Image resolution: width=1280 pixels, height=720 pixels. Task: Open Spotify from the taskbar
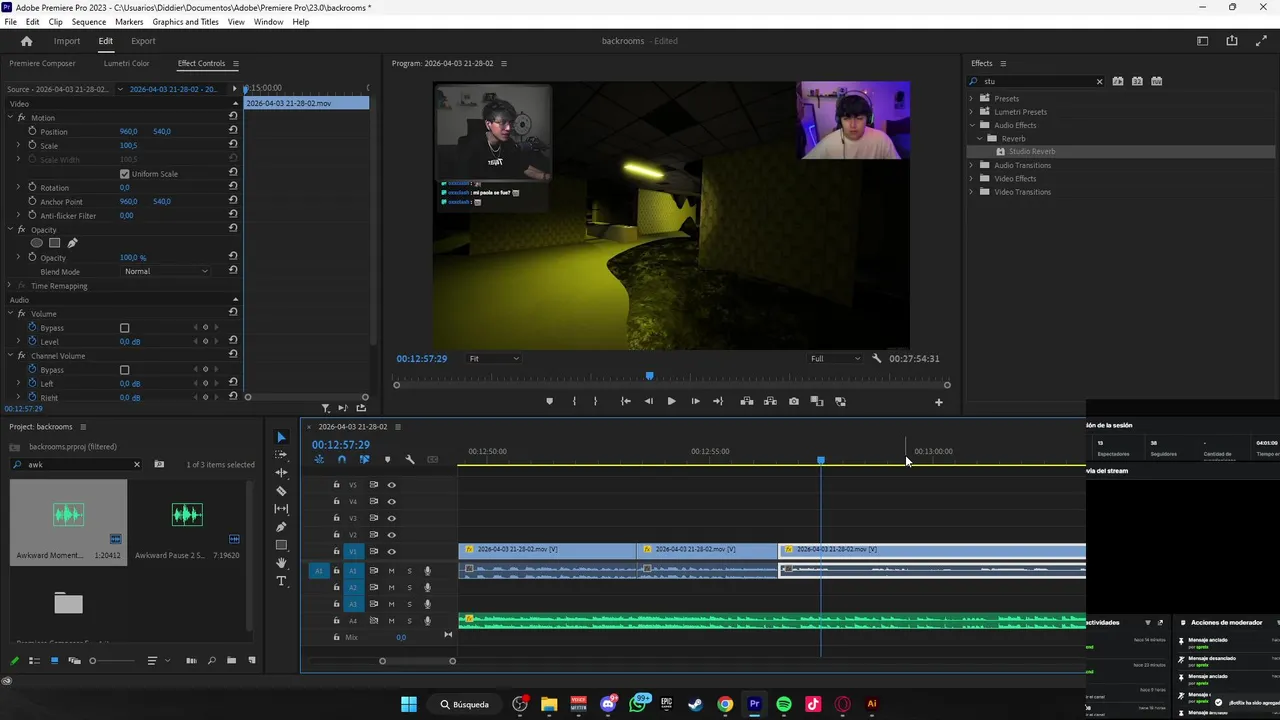click(x=784, y=704)
